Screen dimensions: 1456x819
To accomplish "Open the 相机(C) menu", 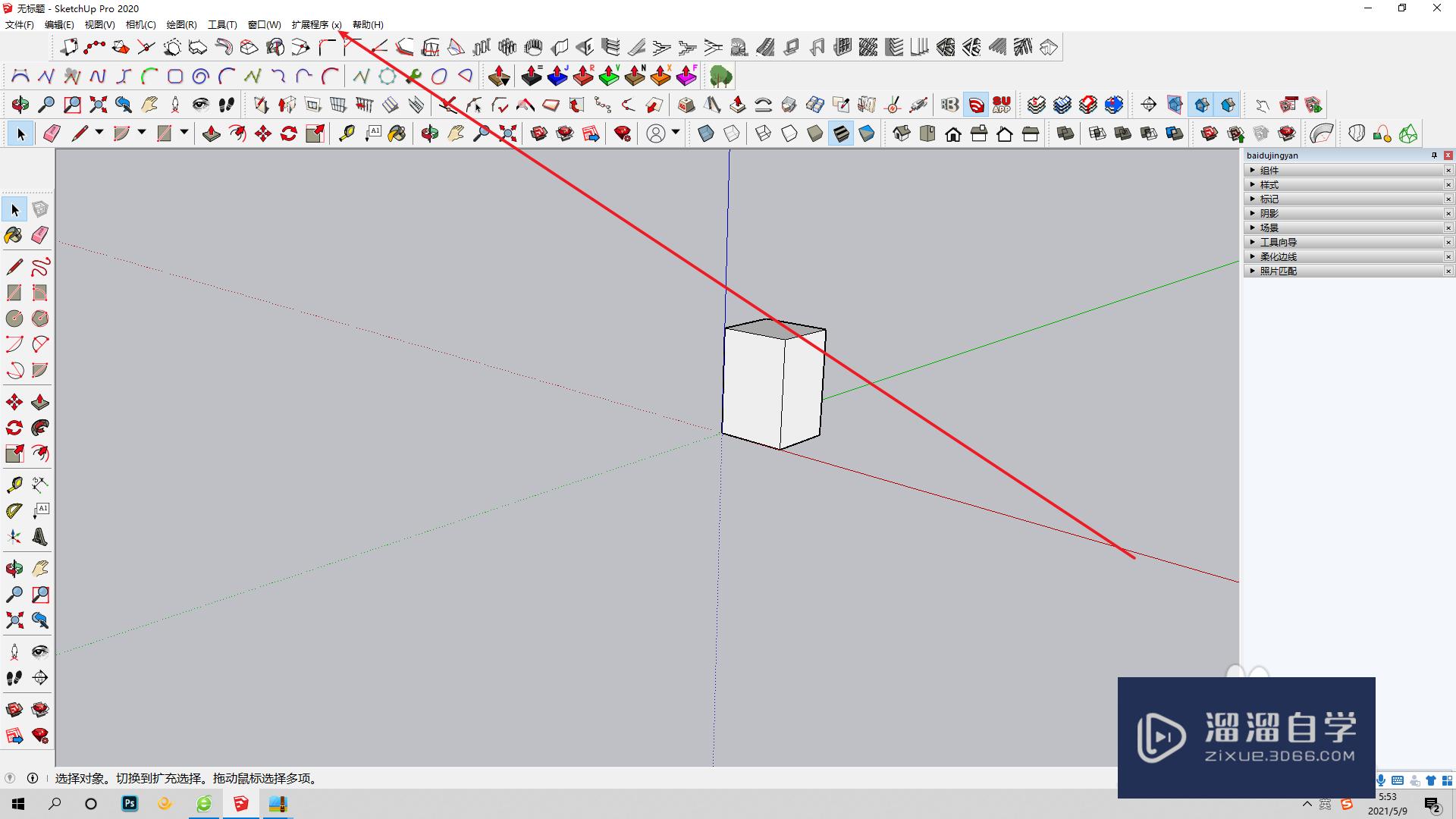I will [141, 25].
